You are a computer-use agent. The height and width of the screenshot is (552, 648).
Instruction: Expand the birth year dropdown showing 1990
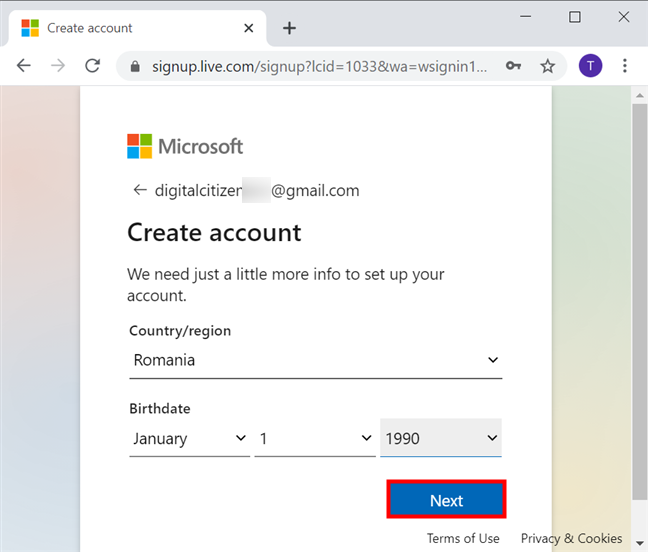click(440, 438)
